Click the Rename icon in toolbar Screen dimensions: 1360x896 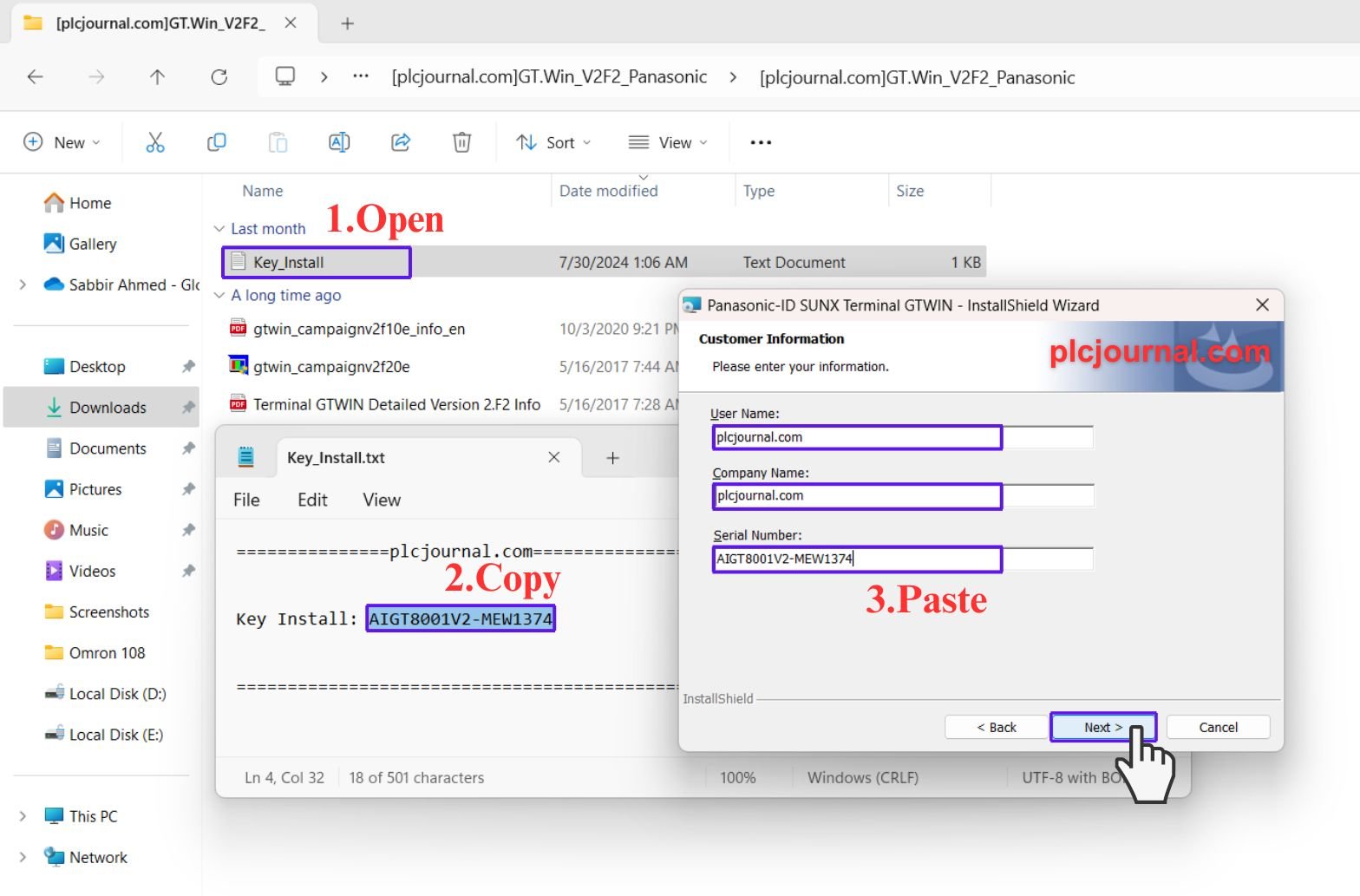339,142
